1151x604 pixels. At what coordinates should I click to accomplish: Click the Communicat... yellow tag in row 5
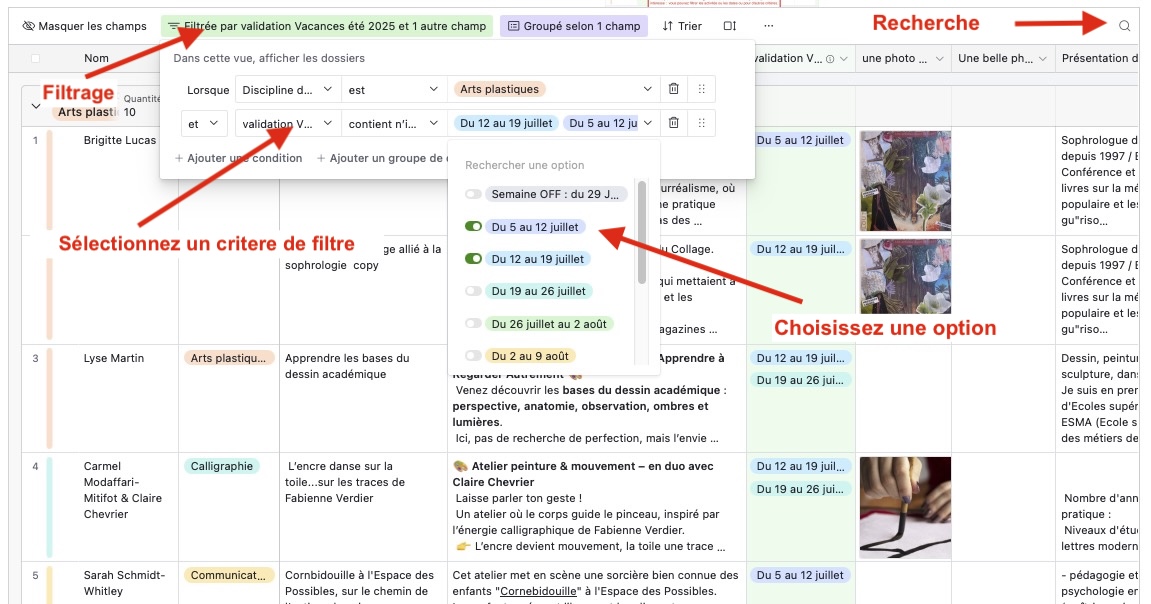(228, 575)
